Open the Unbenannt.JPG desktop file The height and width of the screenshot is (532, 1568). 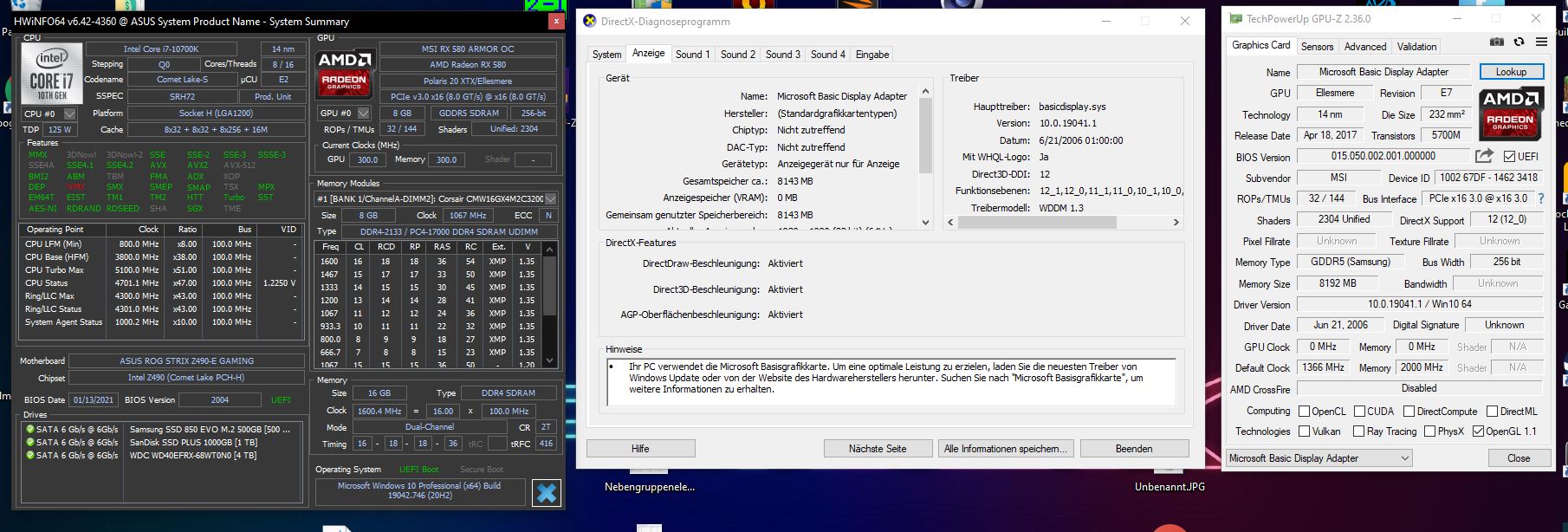coord(1169,487)
